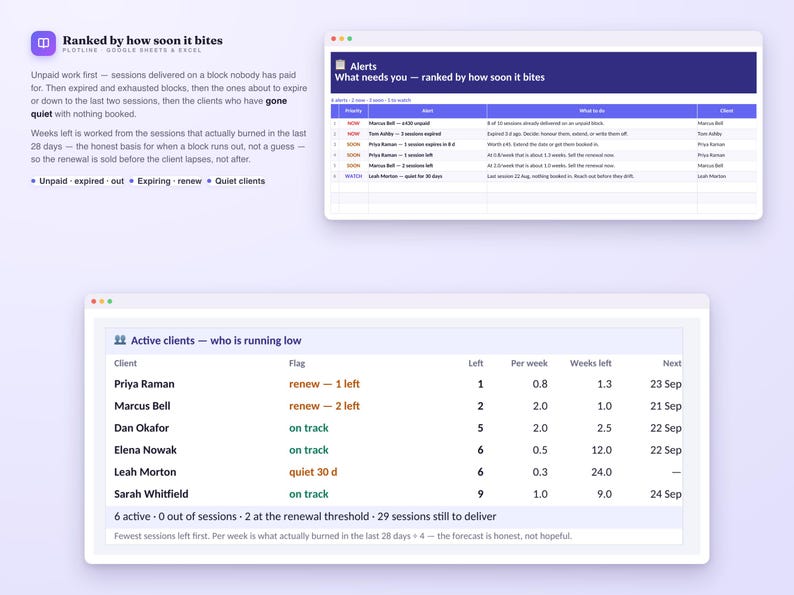Click 'renew — 1 left' flag
The width and height of the screenshot is (794, 595).
[x=324, y=384]
